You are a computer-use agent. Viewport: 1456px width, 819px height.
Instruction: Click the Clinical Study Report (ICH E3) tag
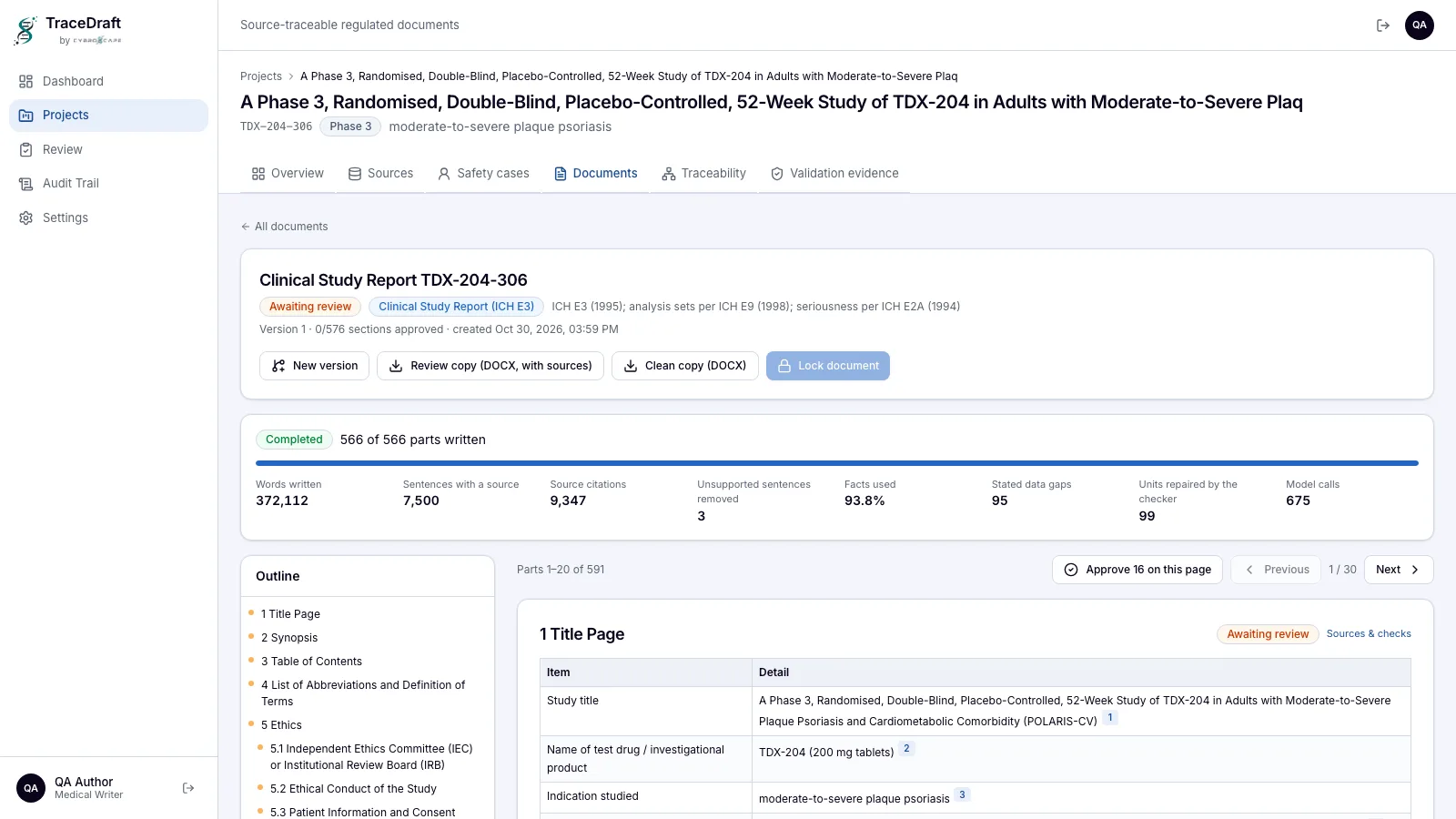point(456,307)
